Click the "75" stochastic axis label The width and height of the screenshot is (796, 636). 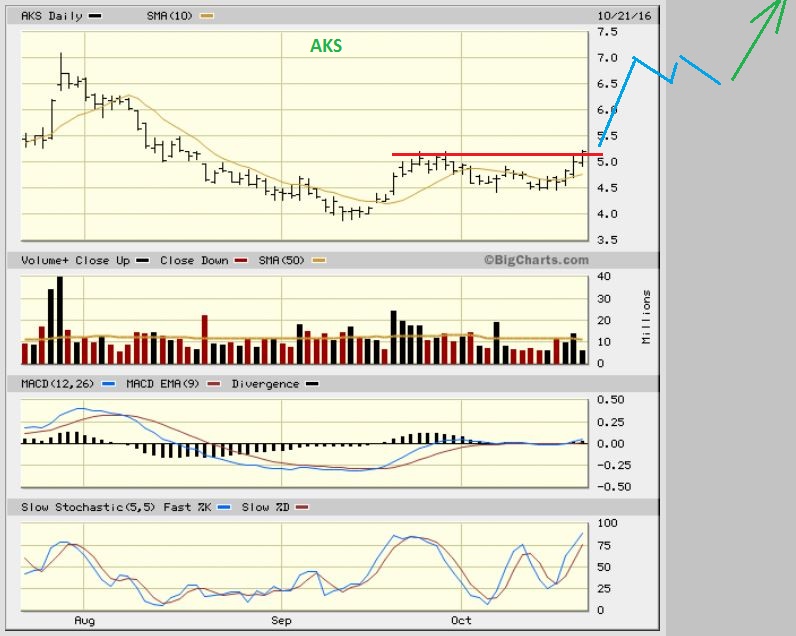click(604, 546)
